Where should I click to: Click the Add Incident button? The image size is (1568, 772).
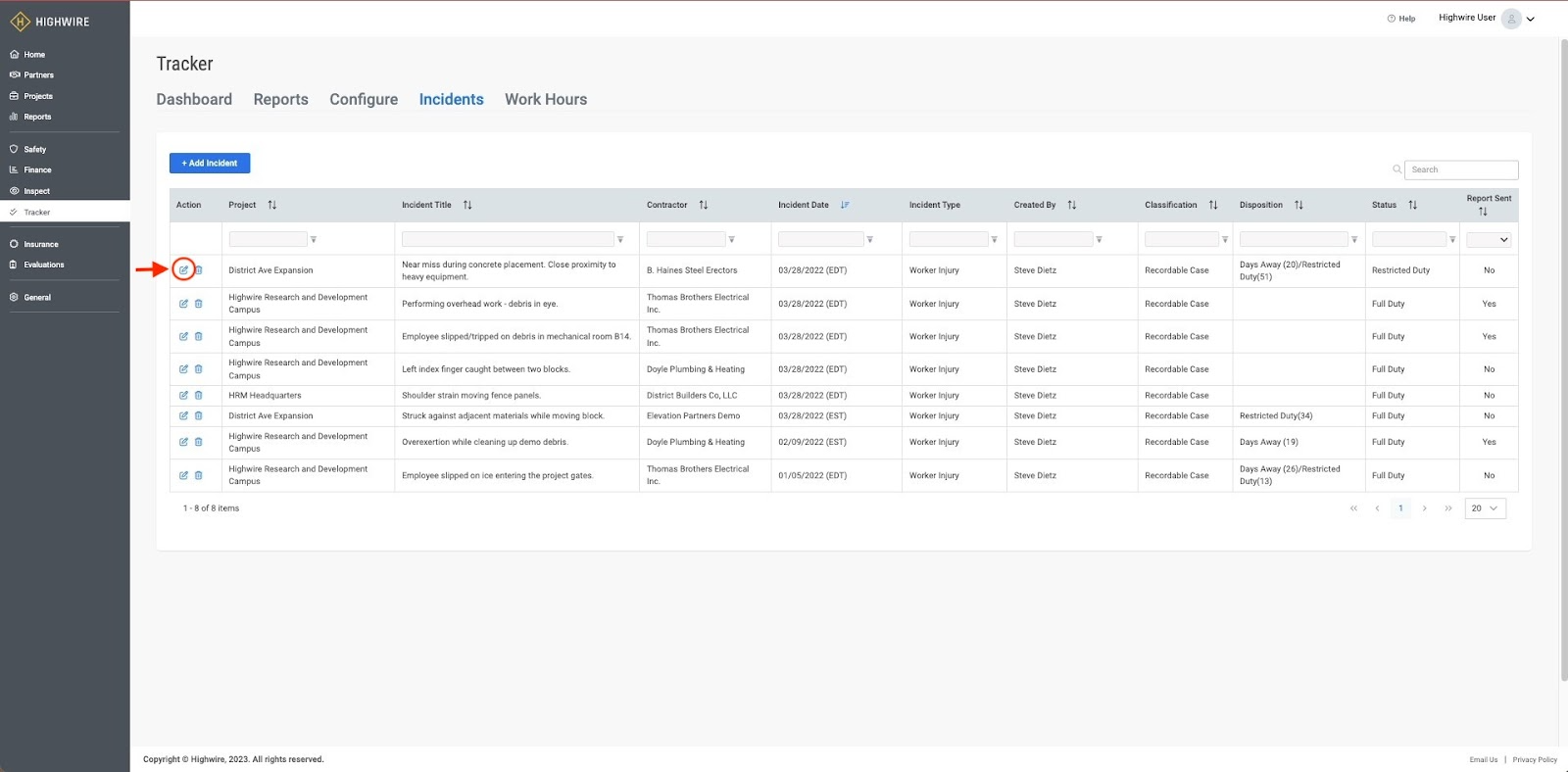pyautogui.click(x=210, y=163)
